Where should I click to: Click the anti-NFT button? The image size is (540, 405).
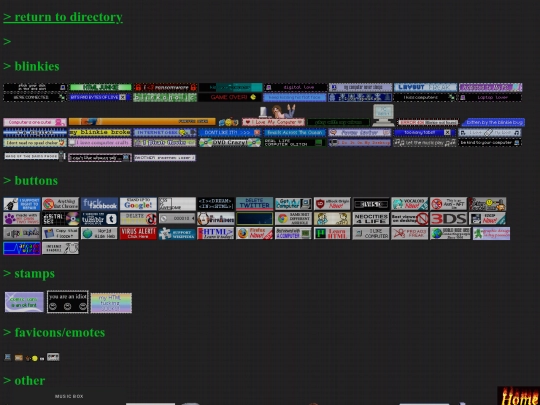point(449,204)
